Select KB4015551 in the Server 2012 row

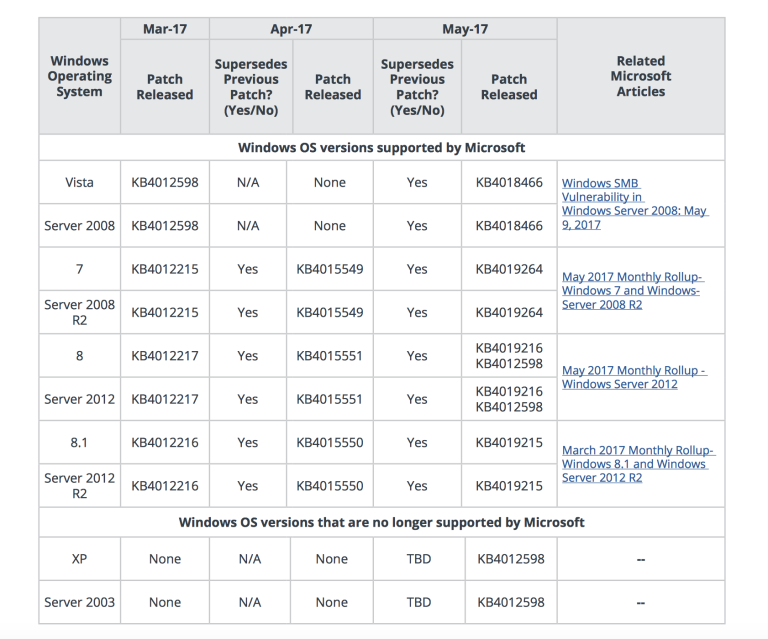(x=330, y=399)
